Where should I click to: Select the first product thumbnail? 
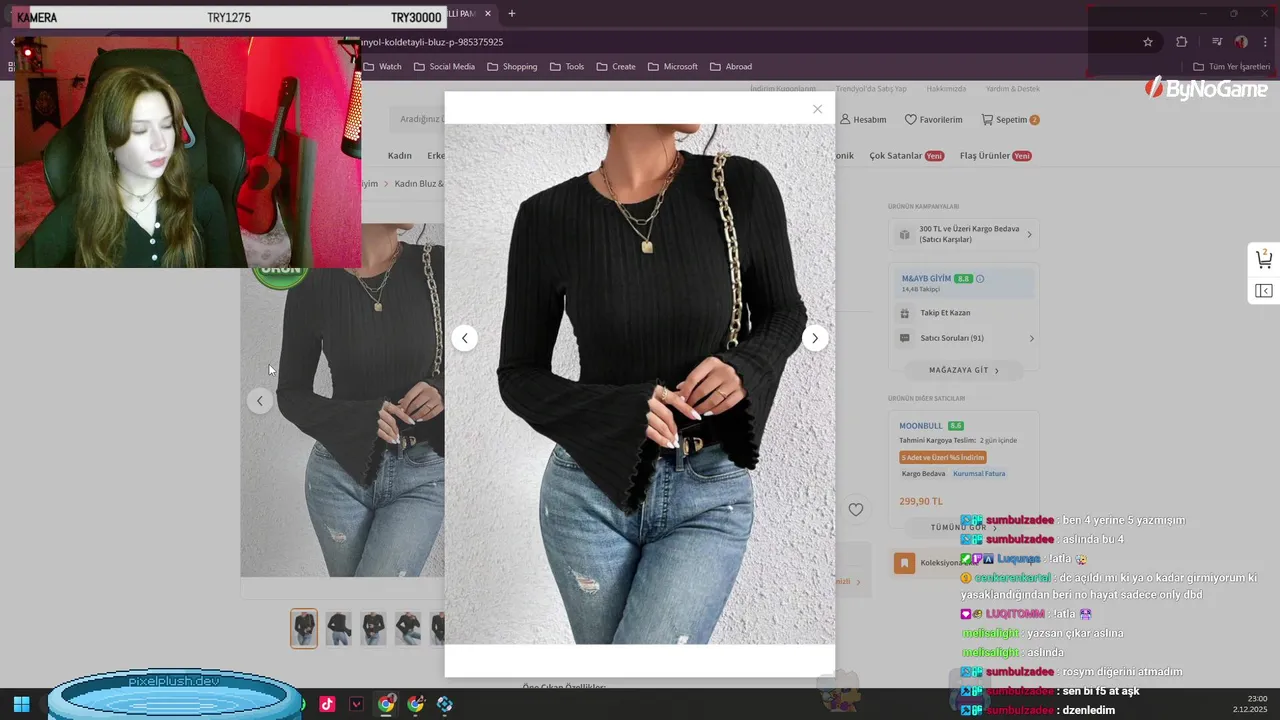tap(304, 628)
